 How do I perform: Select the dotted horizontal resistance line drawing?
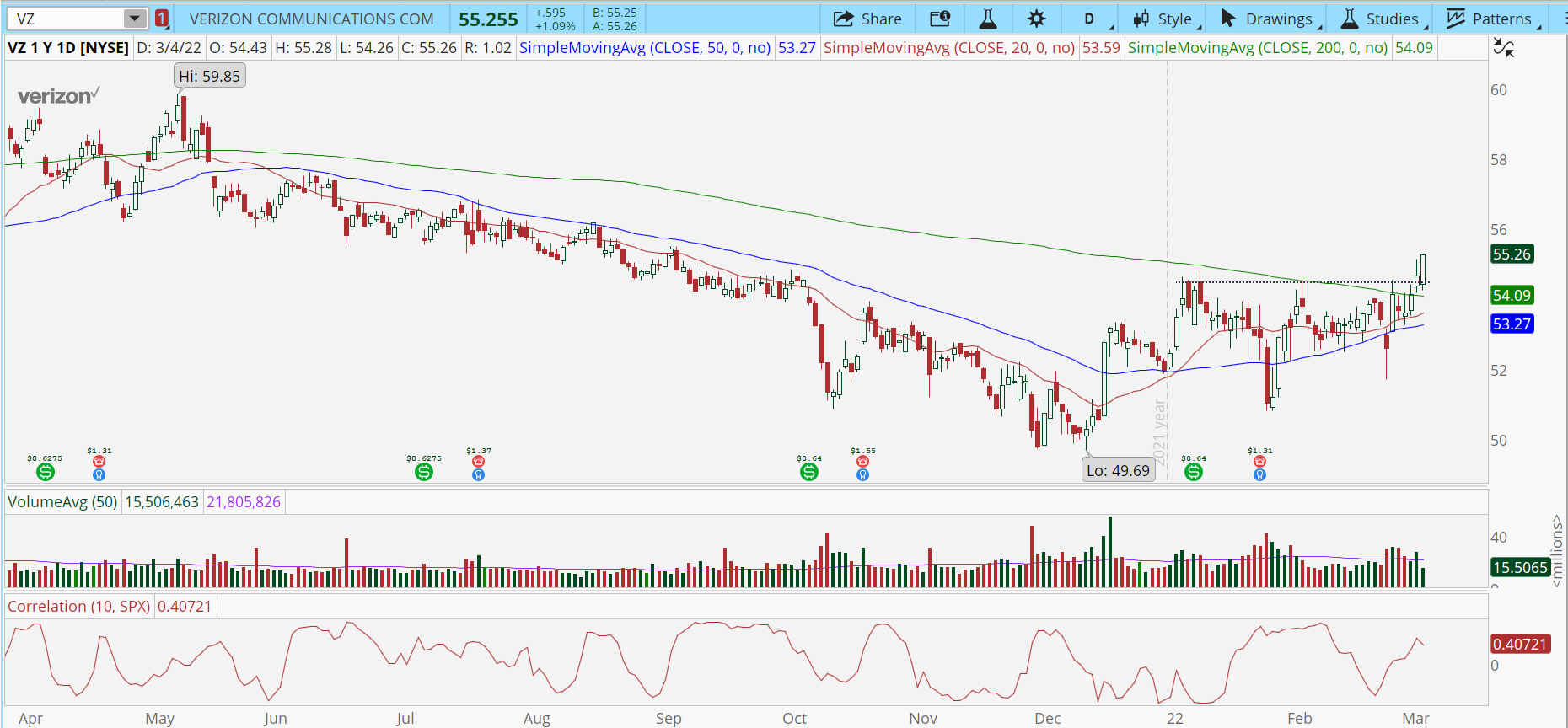[x=1302, y=282]
